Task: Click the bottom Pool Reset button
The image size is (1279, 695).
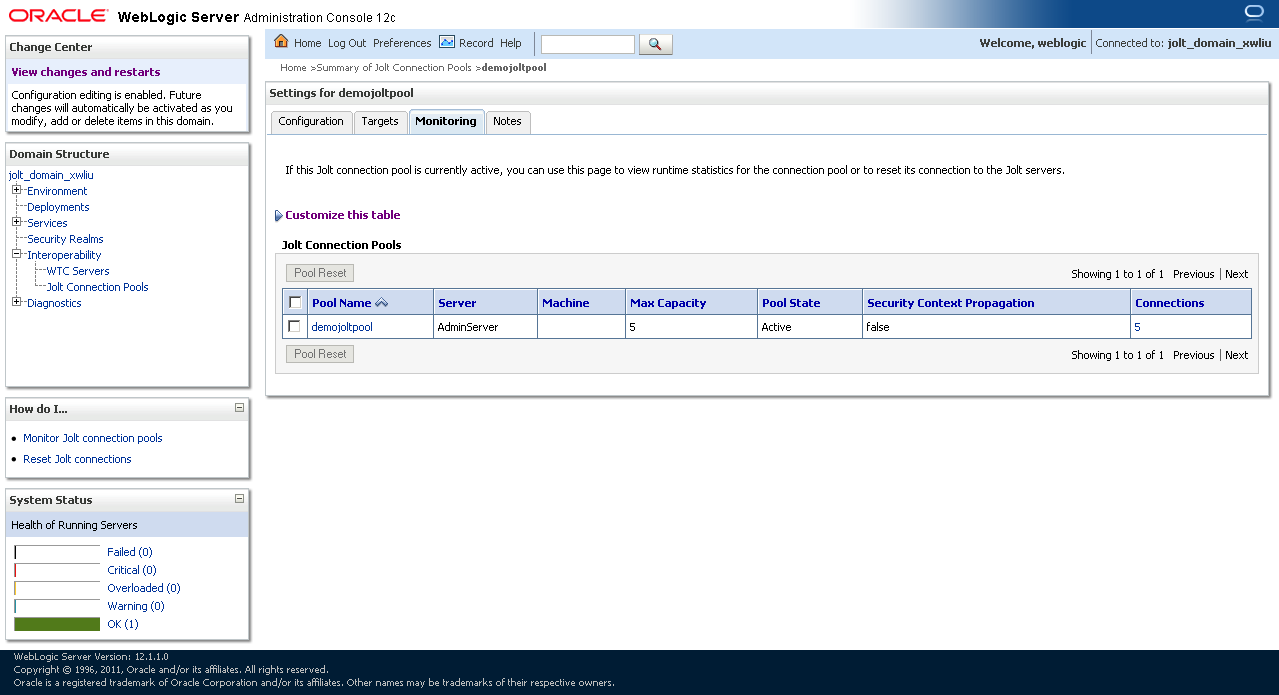Action: coord(320,354)
